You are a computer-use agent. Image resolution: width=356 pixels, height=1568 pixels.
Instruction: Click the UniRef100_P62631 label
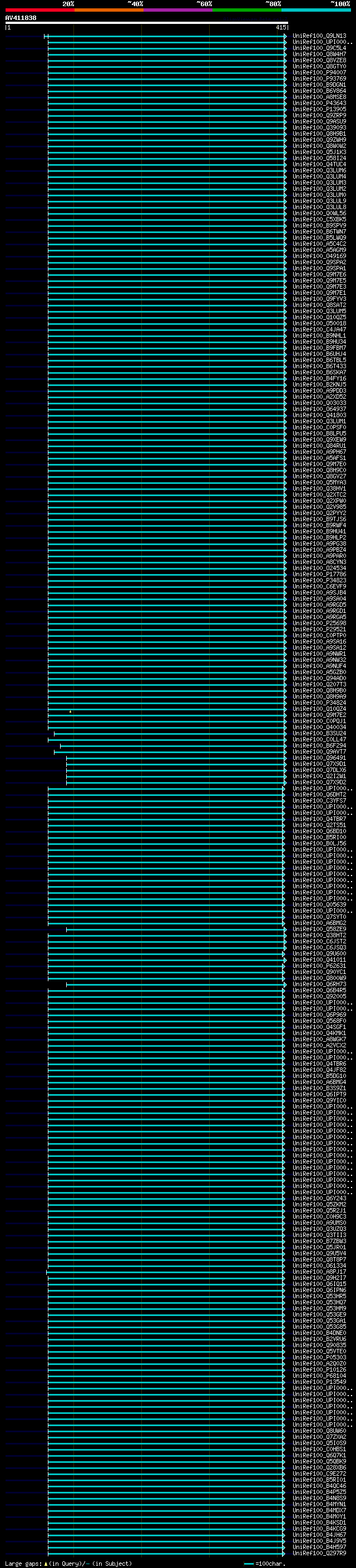(x=319, y=966)
